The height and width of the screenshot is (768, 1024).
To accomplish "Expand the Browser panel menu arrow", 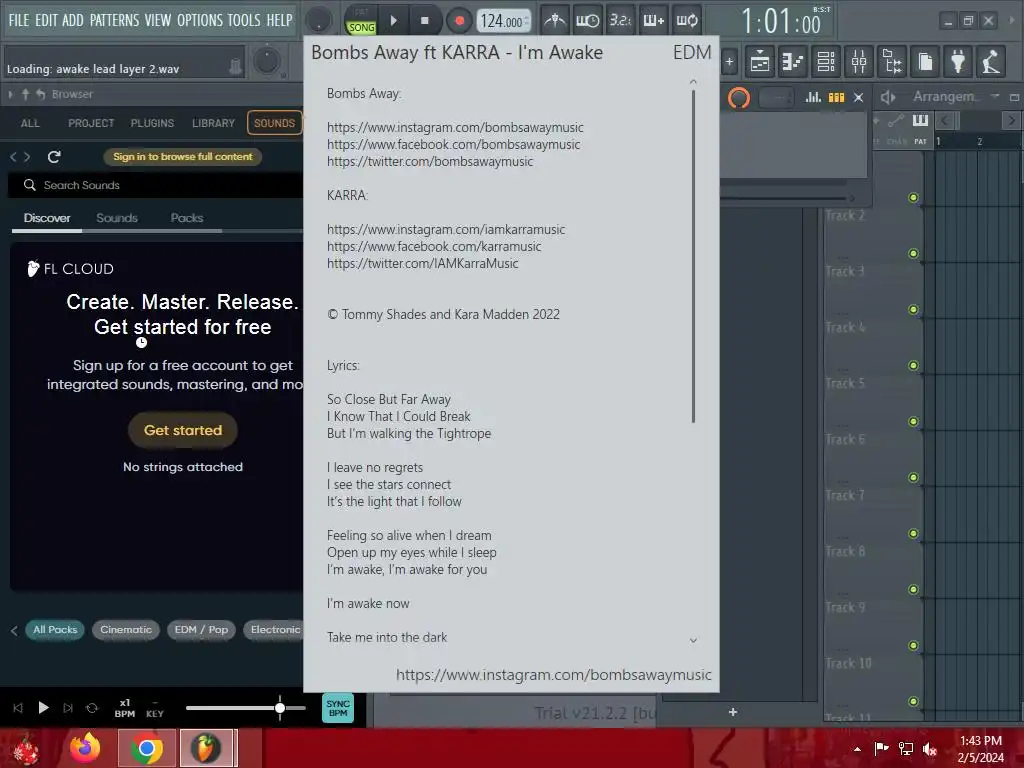I will pos(10,94).
